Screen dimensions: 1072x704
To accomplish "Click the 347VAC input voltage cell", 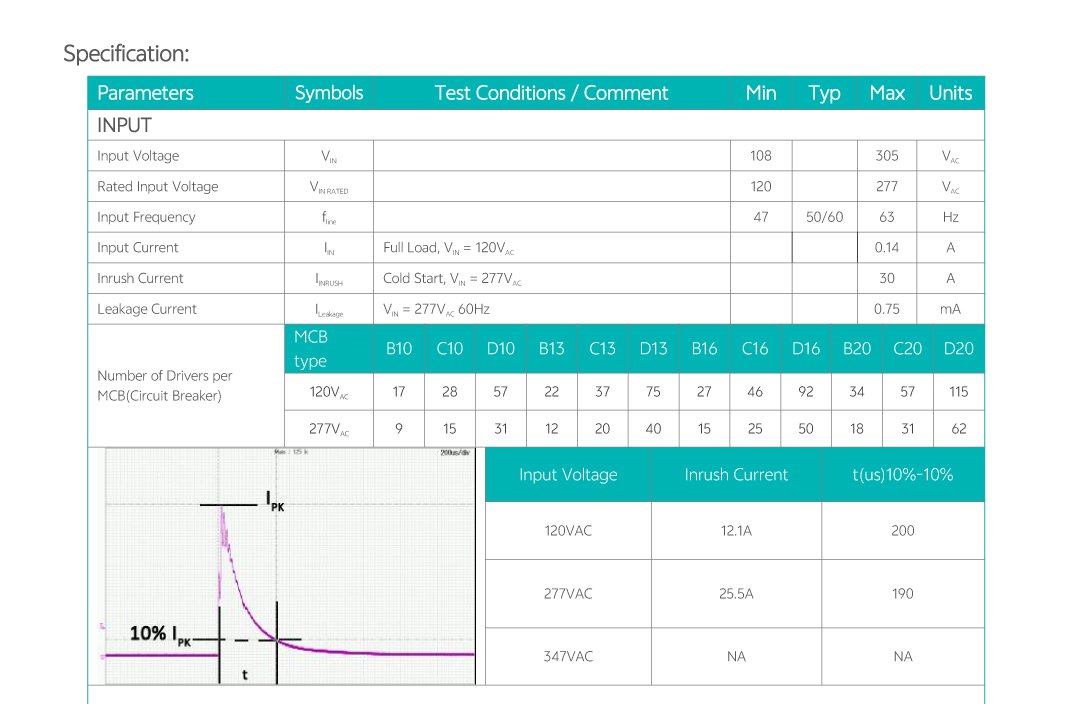I will 568,657.
